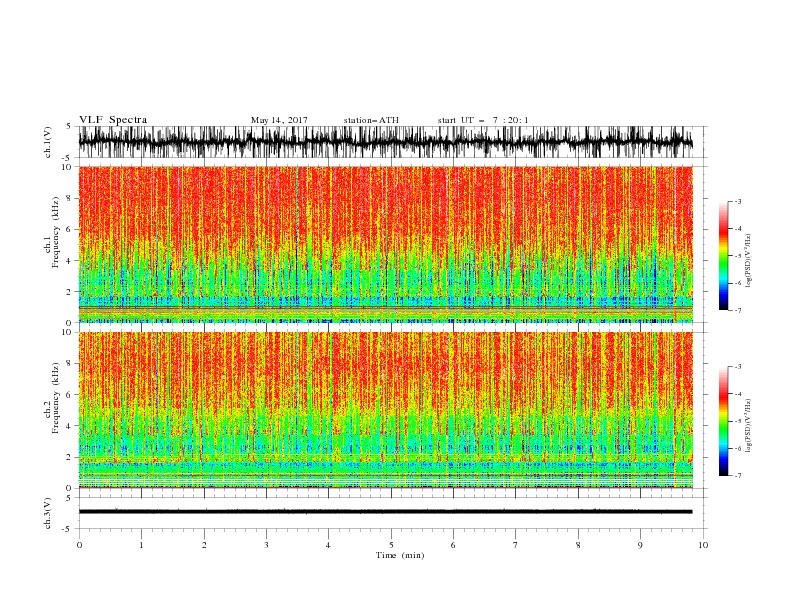Click the "VLF Spectra" title text
792x612 pixels.
coord(113,120)
